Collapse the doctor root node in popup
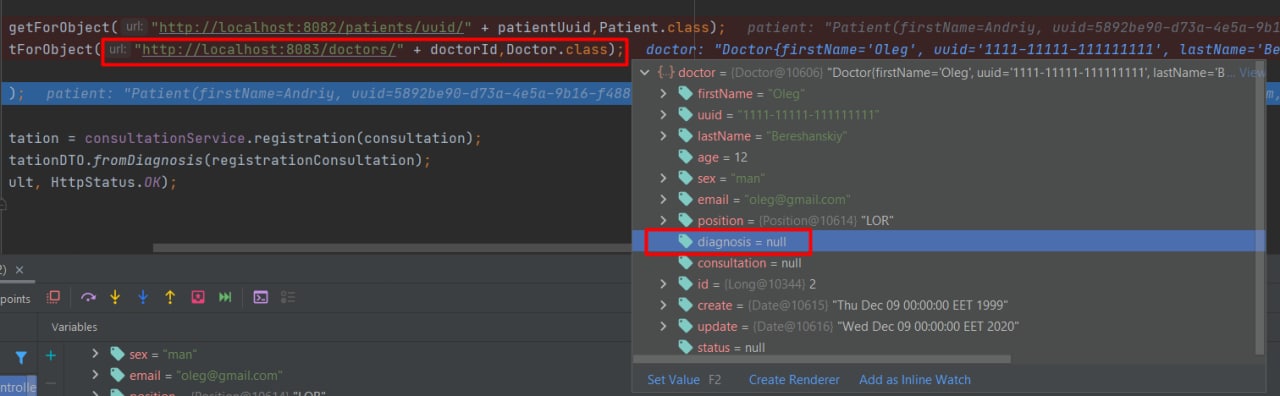1280x396 pixels. pos(645,73)
